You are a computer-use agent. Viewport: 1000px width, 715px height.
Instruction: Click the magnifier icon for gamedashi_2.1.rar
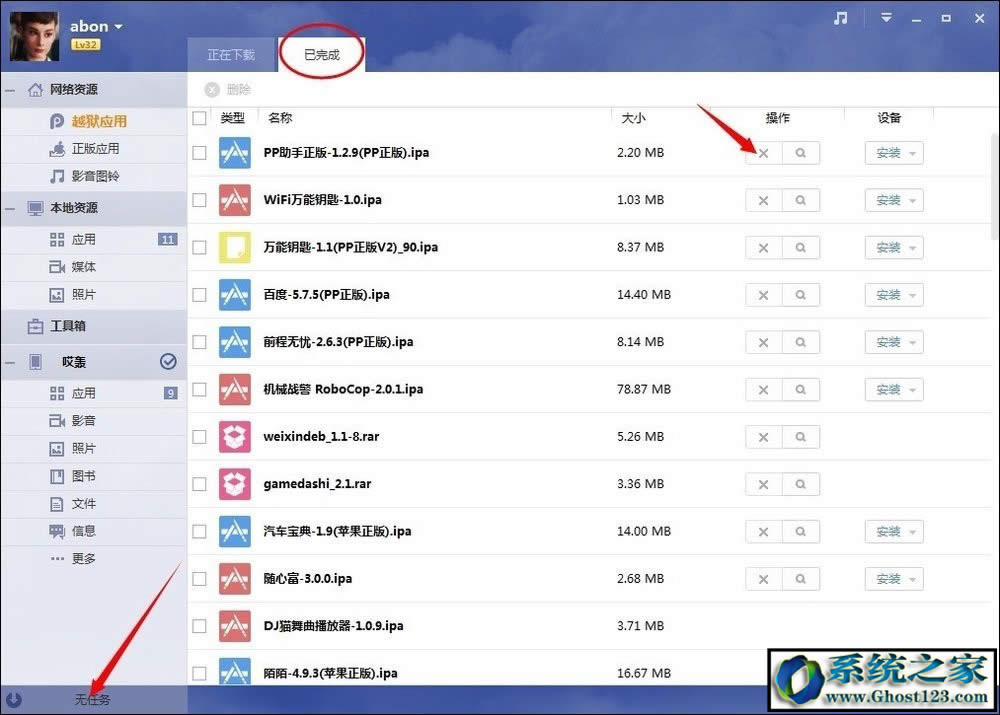click(x=801, y=484)
